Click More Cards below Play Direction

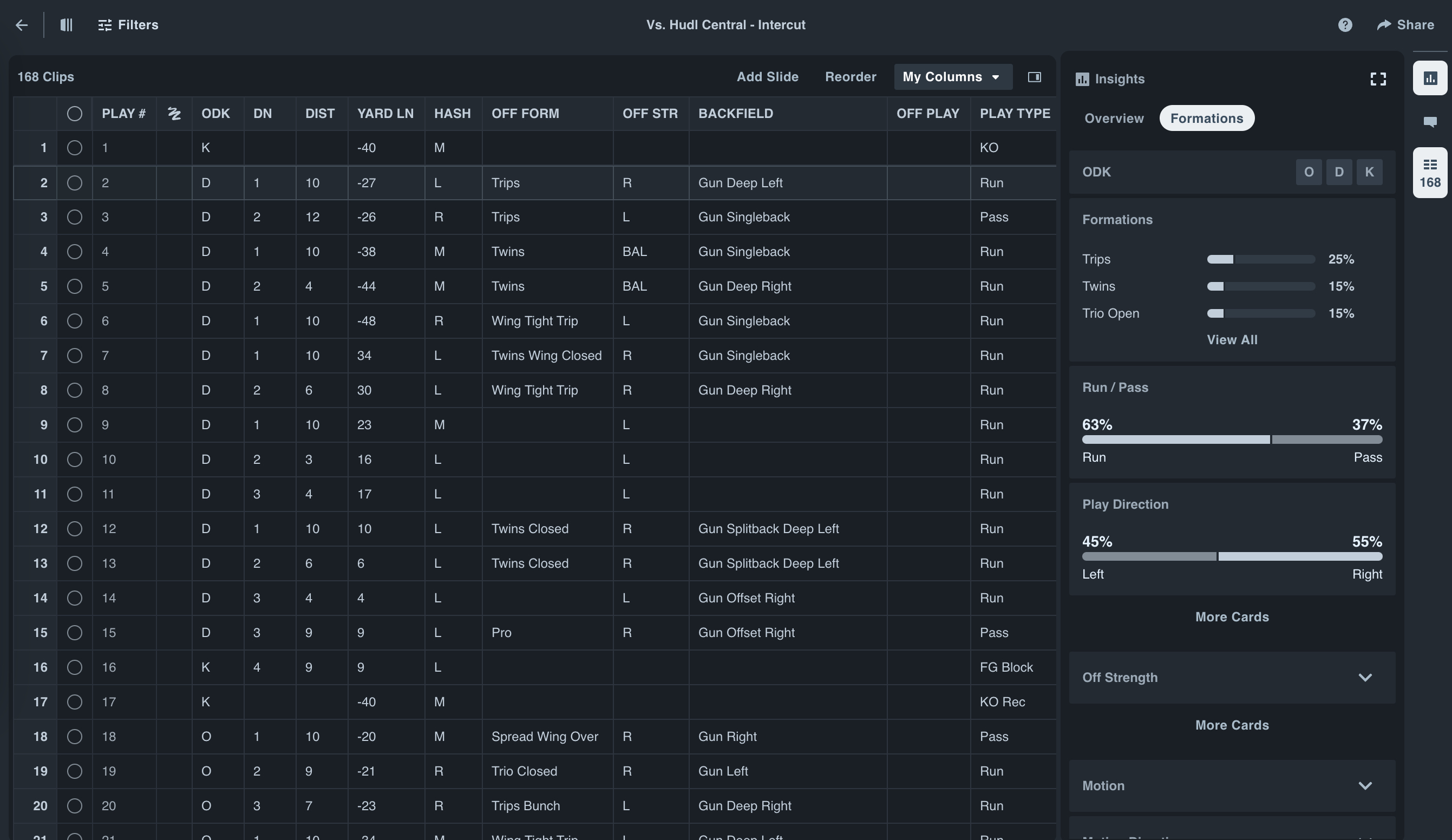[1232, 617]
